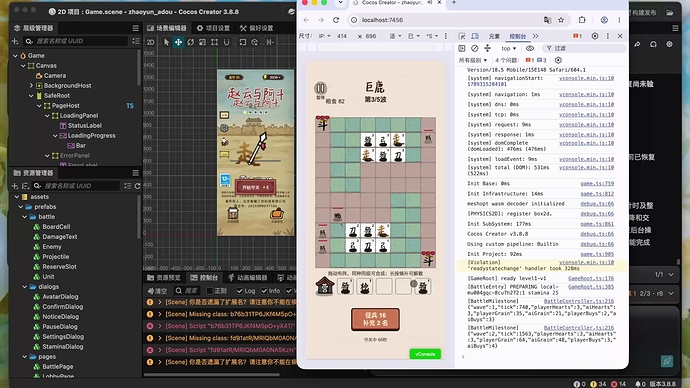Collapse the SafeRoot node

(x=31, y=96)
